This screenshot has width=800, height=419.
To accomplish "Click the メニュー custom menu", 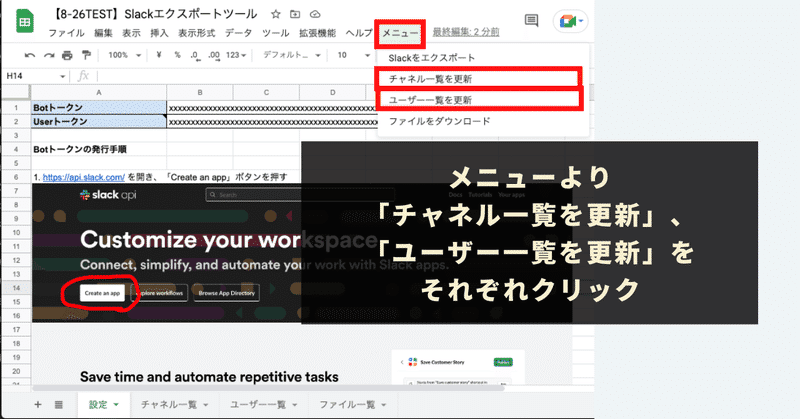I will coord(399,33).
